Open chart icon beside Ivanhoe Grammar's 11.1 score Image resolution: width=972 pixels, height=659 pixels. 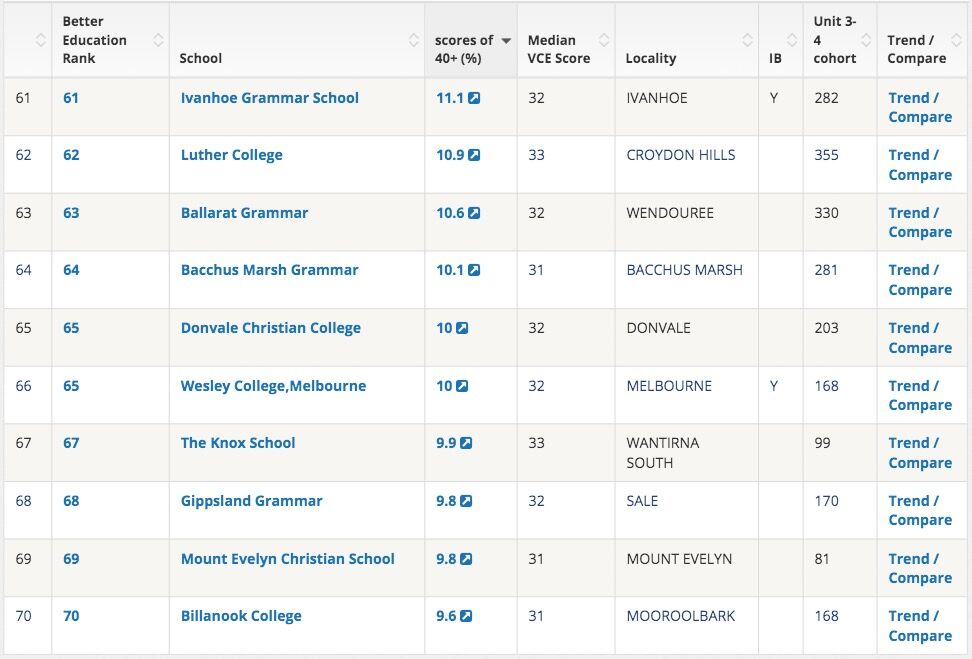474,99
